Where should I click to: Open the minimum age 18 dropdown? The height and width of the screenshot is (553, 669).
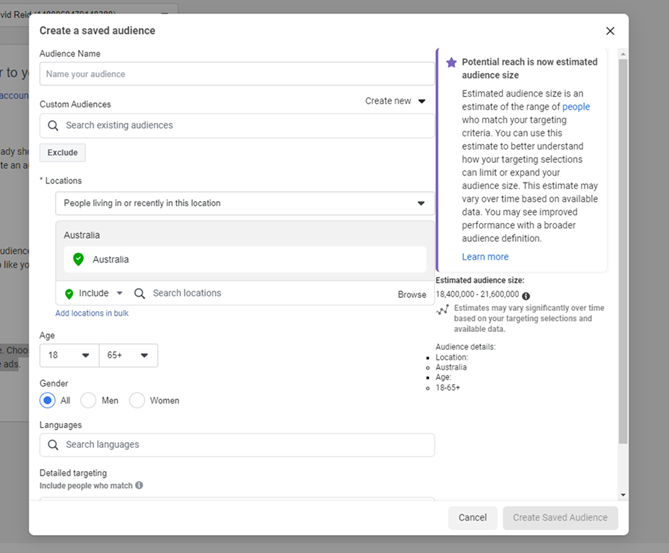point(68,355)
